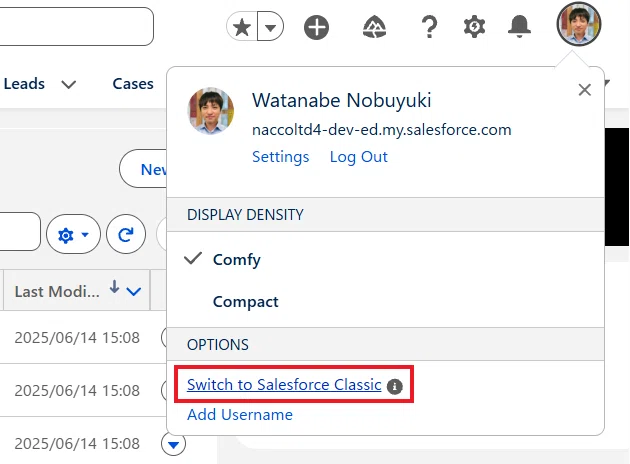This screenshot has width=630, height=464.
Task: Open Last Modified column chevron menu
Action: (134, 291)
